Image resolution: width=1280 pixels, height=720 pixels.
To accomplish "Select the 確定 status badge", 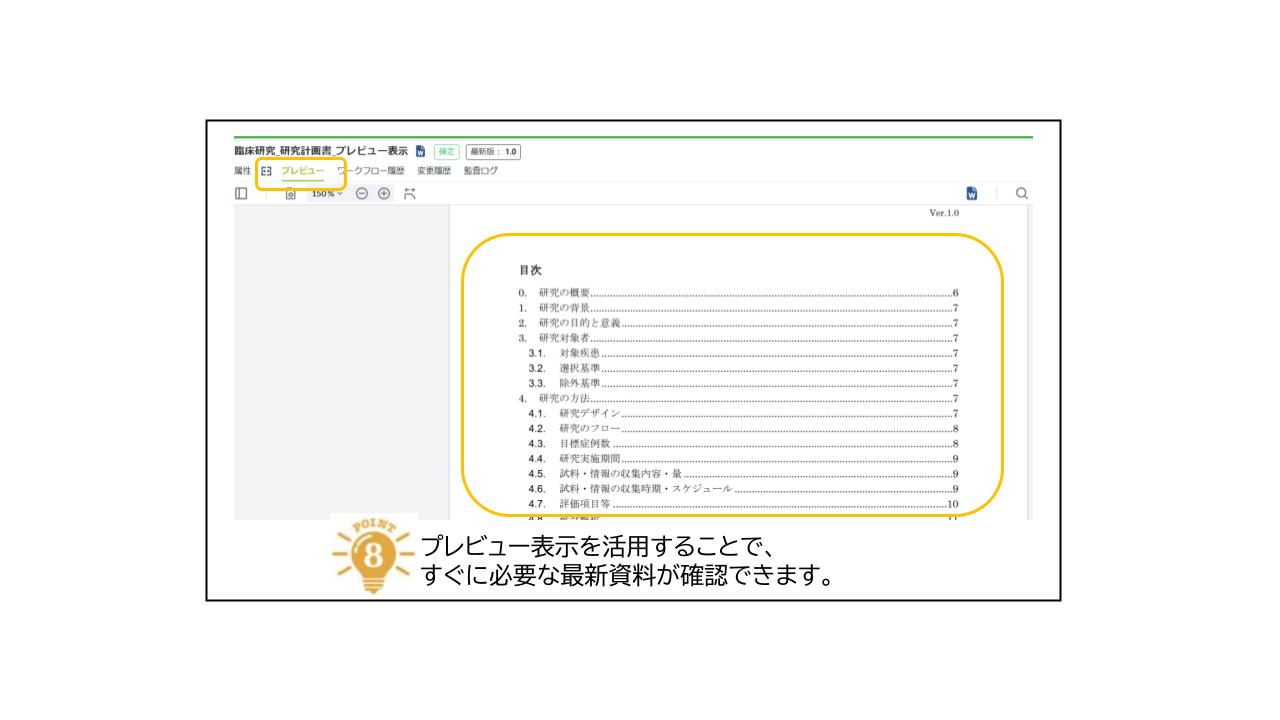I will [x=448, y=151].
